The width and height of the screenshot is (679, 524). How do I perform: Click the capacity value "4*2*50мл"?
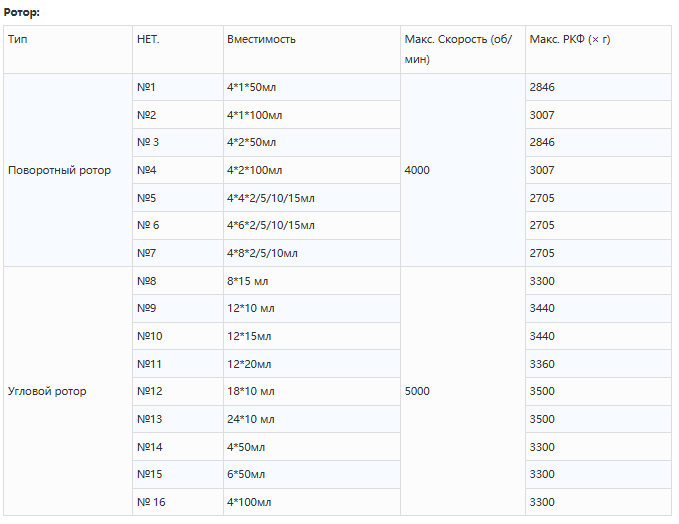coord(251,142)
